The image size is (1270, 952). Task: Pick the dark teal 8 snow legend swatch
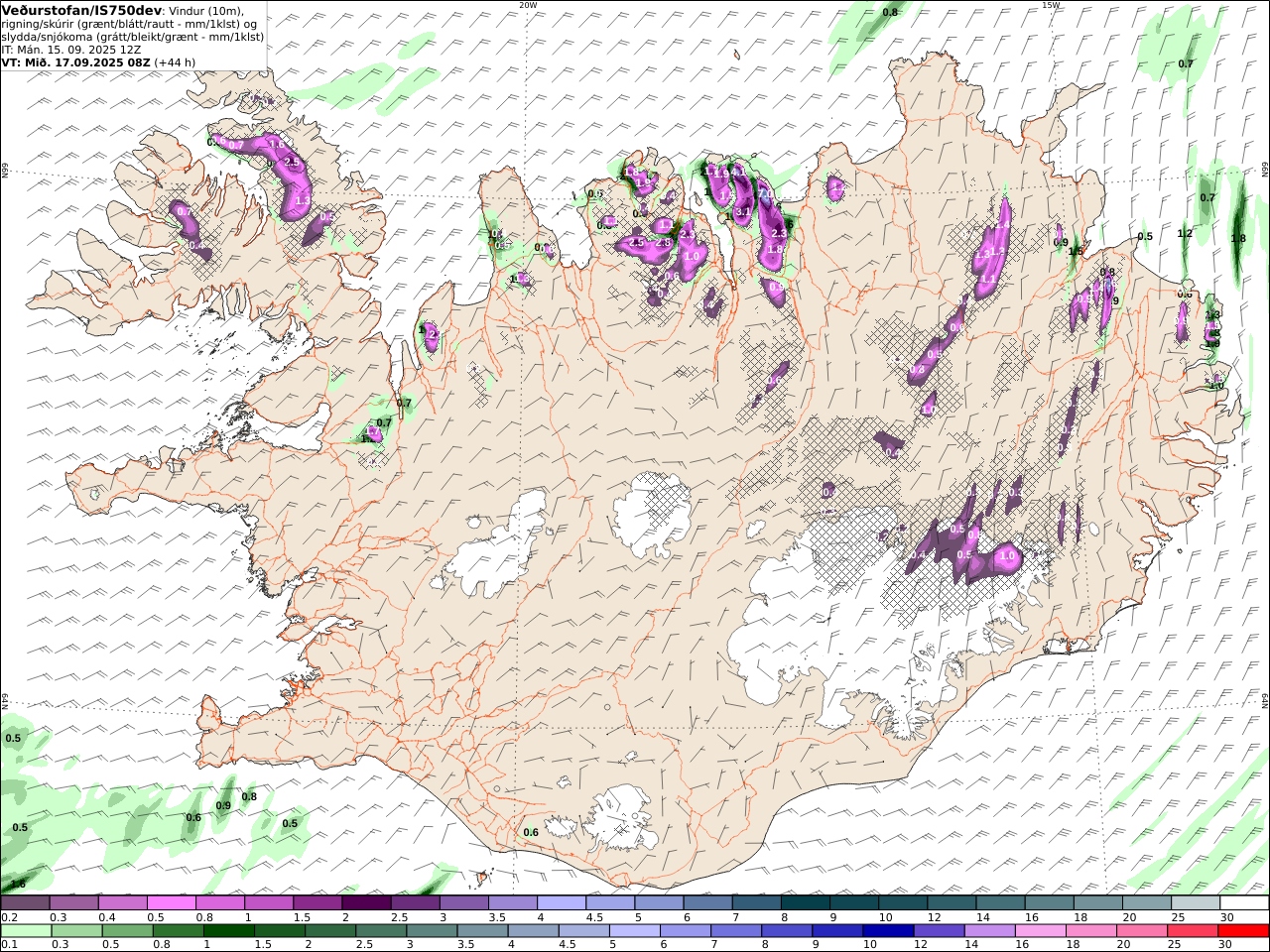point(805,903)
